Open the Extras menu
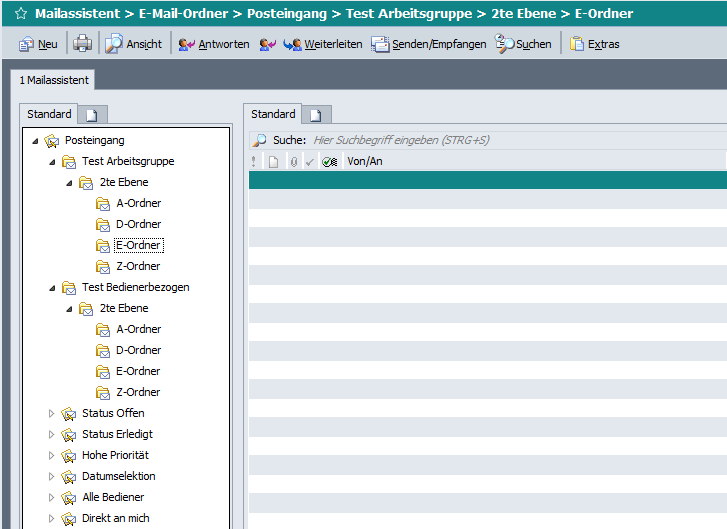 click(x=595, y=44)
